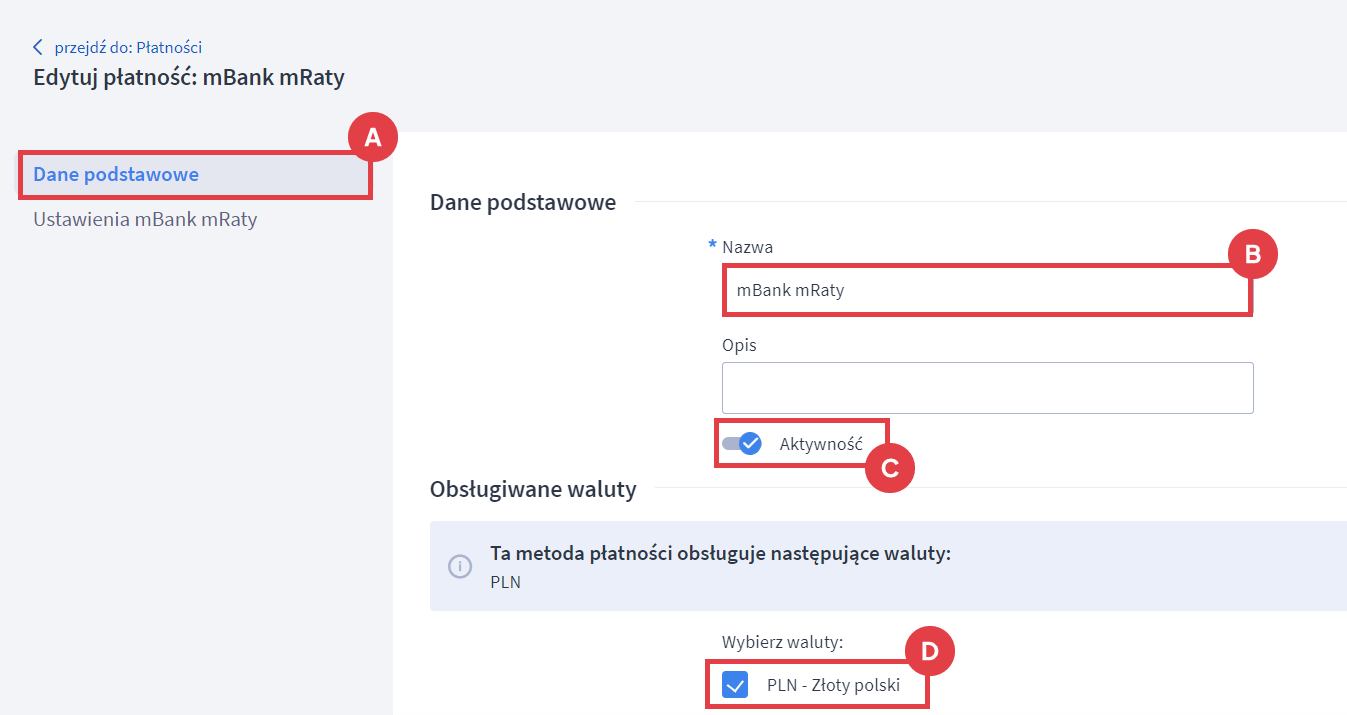
Task: Toggle the Aktywność switch
Action: tap(742, 444)
